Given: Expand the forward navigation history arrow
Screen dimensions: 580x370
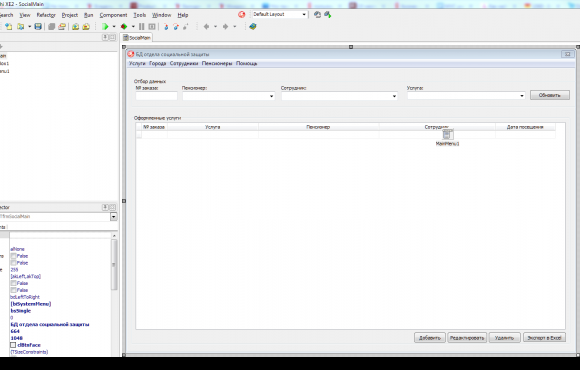Looking at the screenshot, I should [235, 27].
